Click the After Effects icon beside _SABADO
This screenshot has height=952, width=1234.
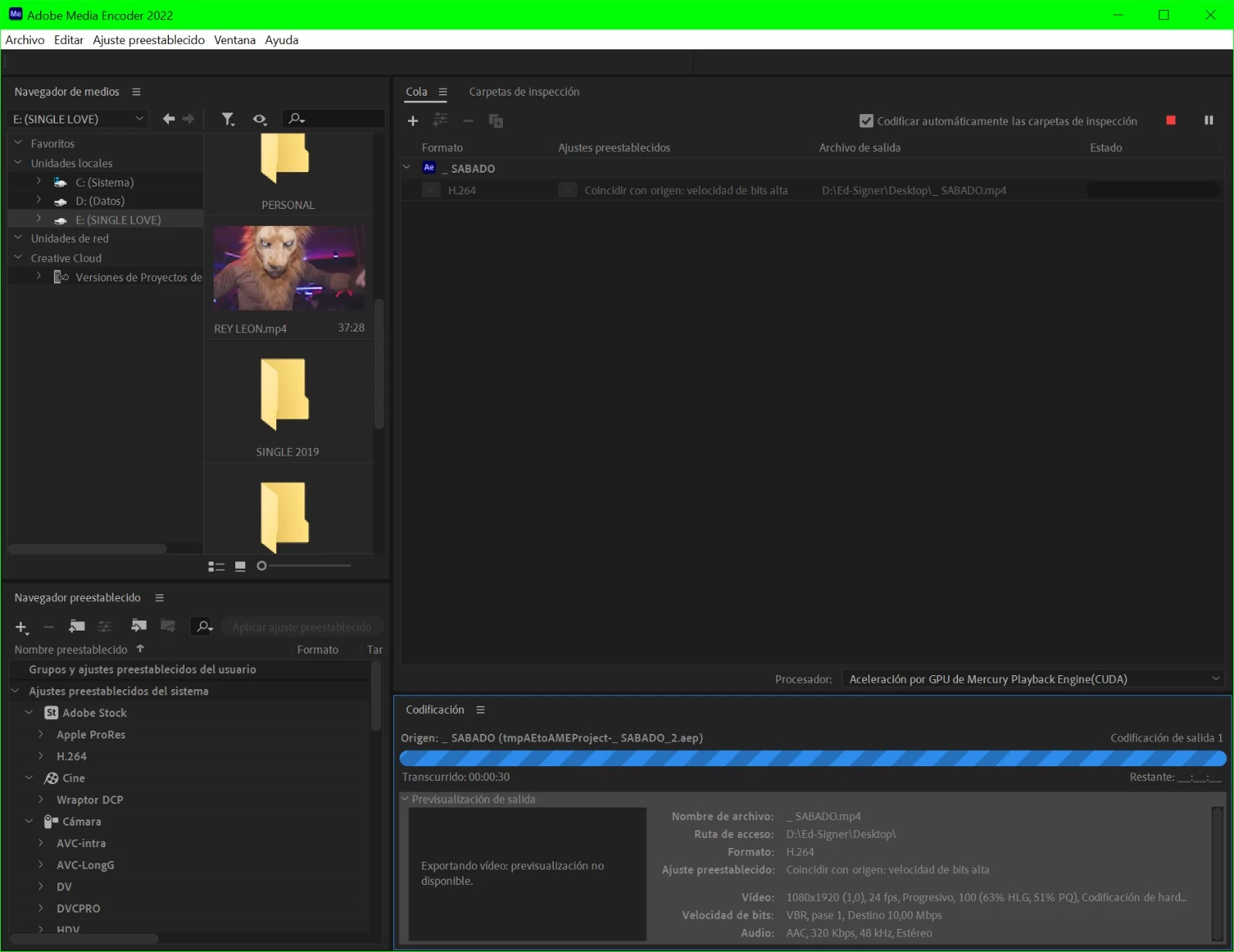point(430,168)
